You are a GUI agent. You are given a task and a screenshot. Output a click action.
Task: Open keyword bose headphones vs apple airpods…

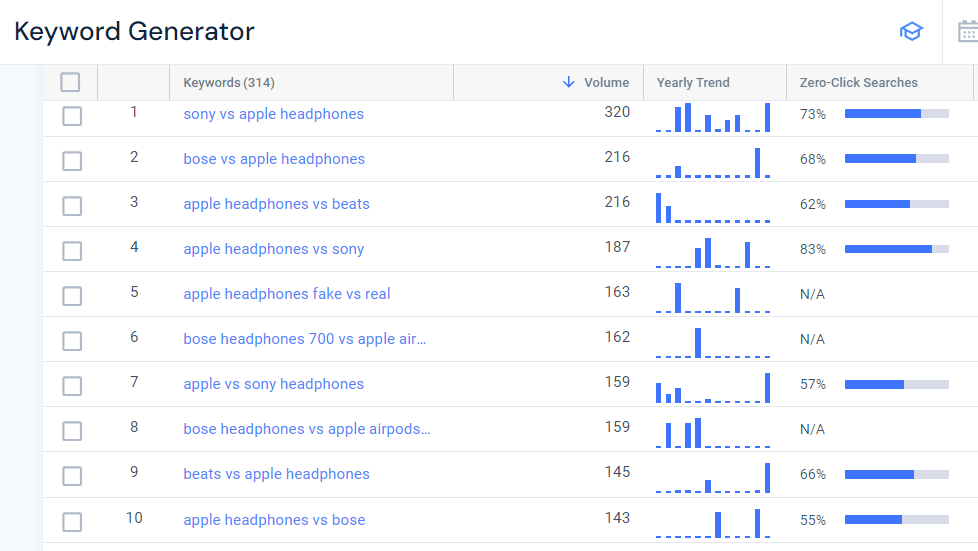point(307,429)
